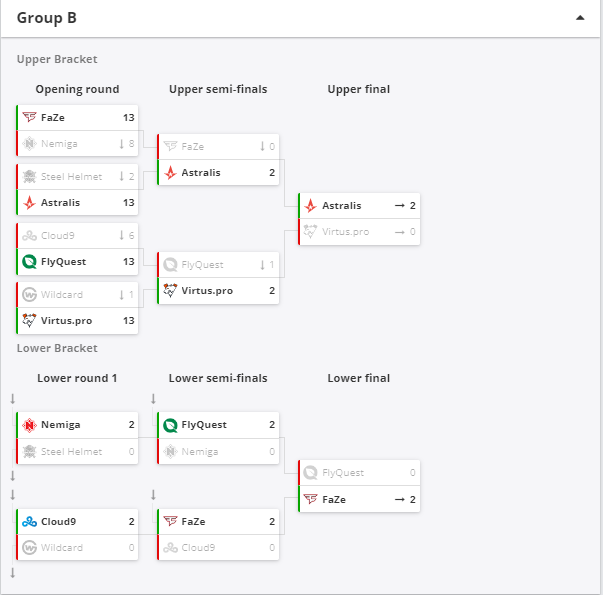Viewport: 603px width, 595px height.
Task: Click down arrow above FlyQuest lower semi-final
Action: tap(153, 399)
